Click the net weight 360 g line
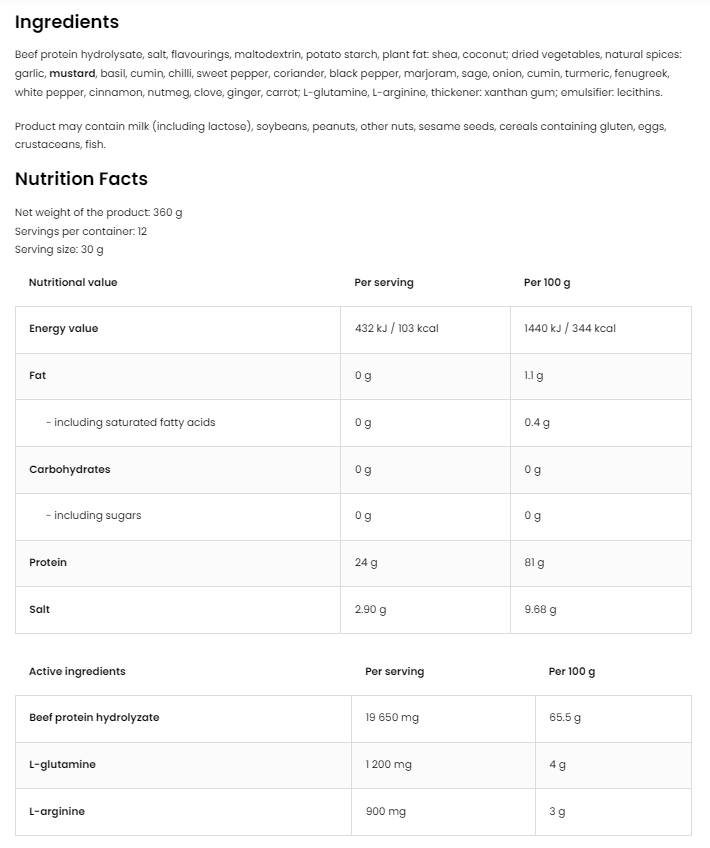 pos(99,212)
